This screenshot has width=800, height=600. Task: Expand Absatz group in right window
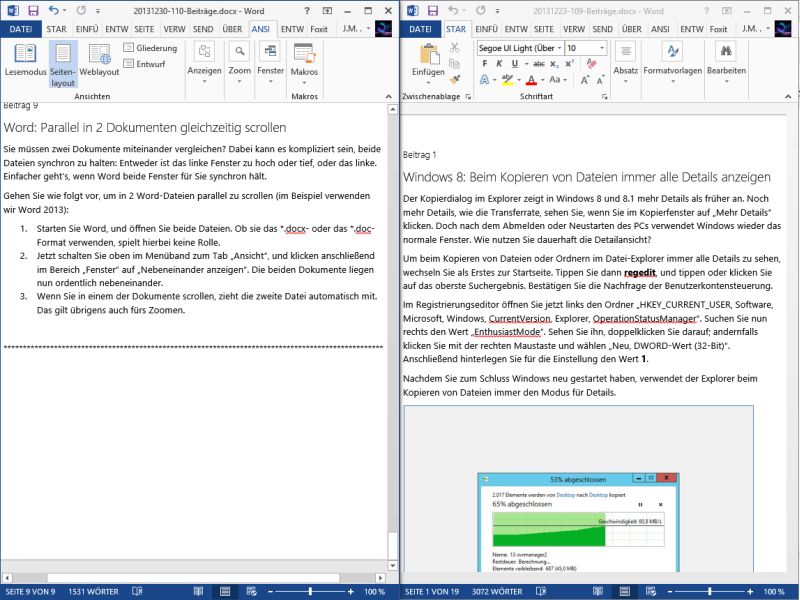point(626,63)
